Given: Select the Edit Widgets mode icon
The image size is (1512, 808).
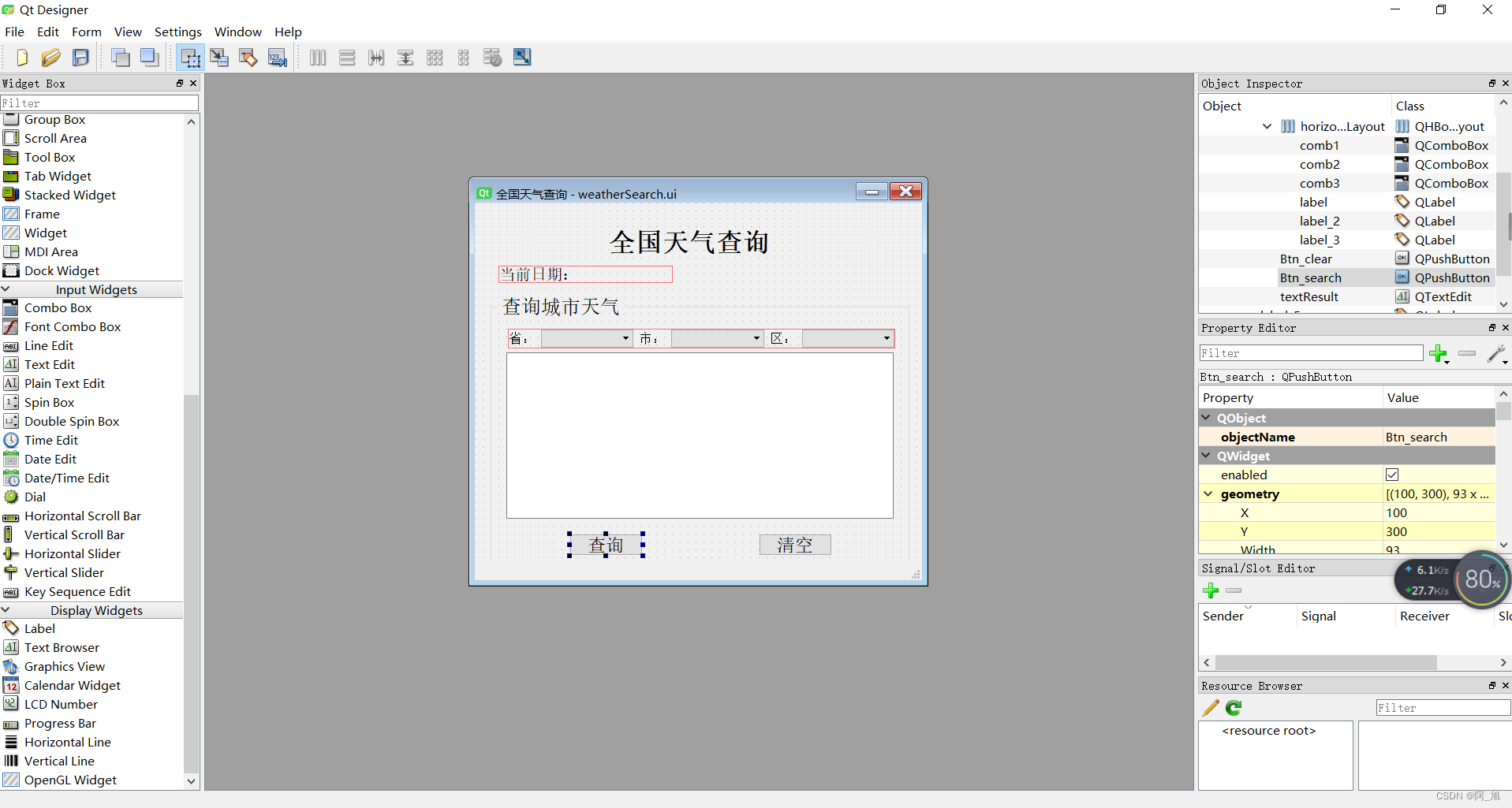Looking at the screenshot, I should pyautogui.click(x=190, y=58).
